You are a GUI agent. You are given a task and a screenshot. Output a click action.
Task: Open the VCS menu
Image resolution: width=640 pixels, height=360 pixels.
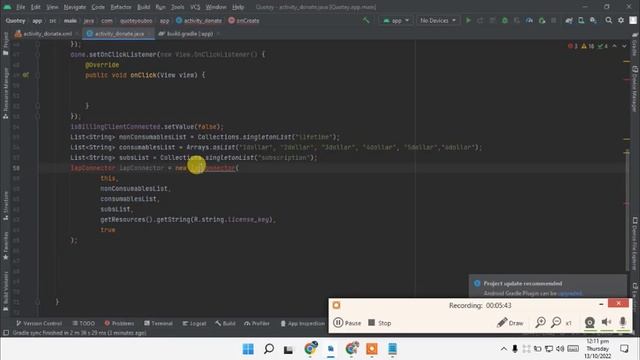[x=195, y=7]
